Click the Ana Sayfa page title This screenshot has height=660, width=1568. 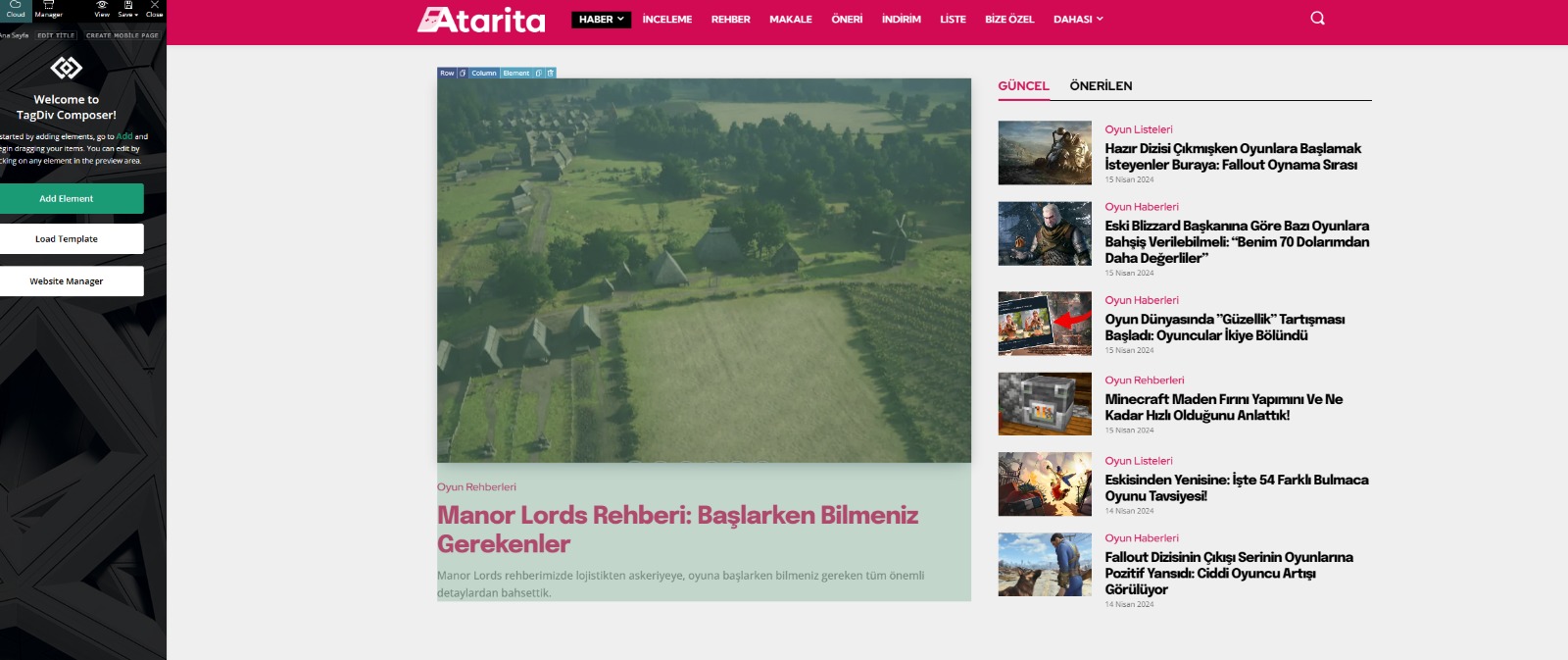(x=14, y=35)
